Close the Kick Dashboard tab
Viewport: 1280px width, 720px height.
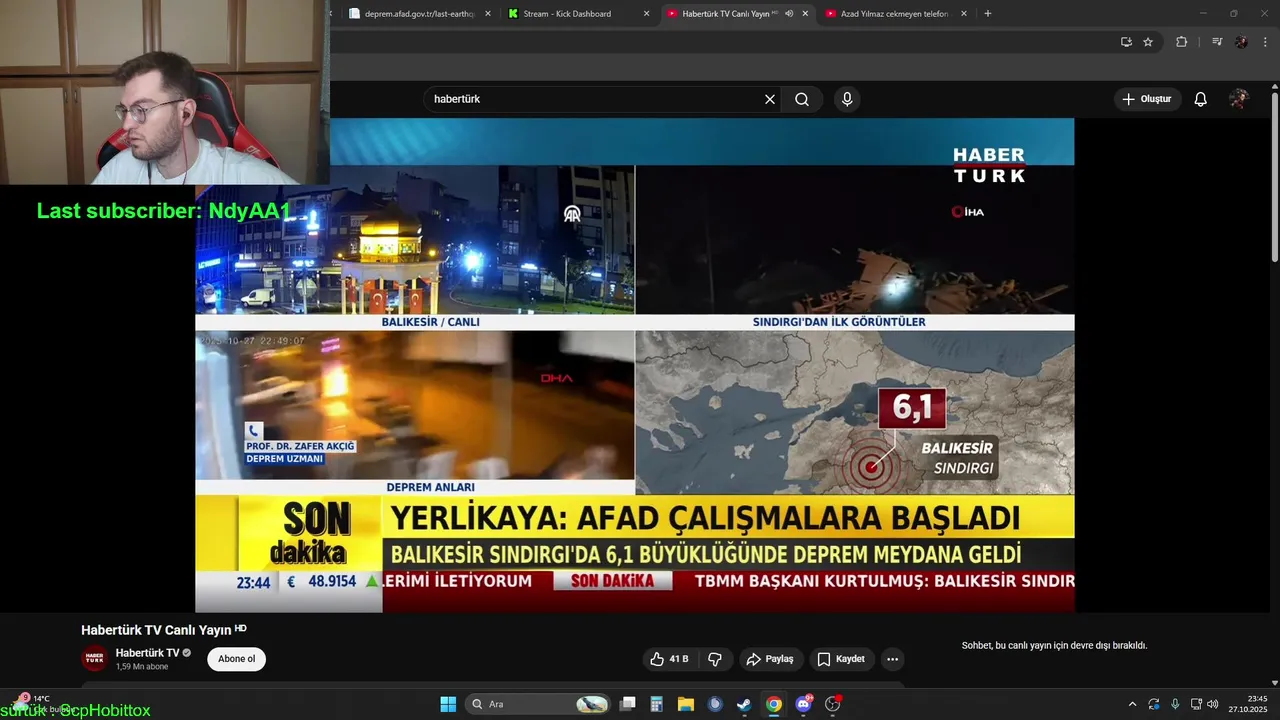[x=647, y=14]
